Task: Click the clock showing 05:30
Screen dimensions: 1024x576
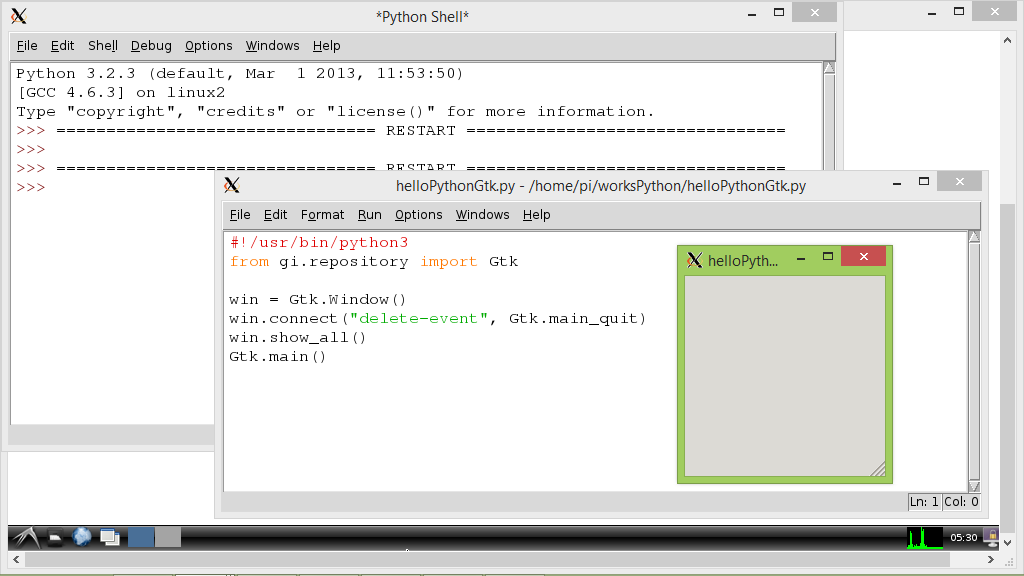Action: click(x=964, y=537)
